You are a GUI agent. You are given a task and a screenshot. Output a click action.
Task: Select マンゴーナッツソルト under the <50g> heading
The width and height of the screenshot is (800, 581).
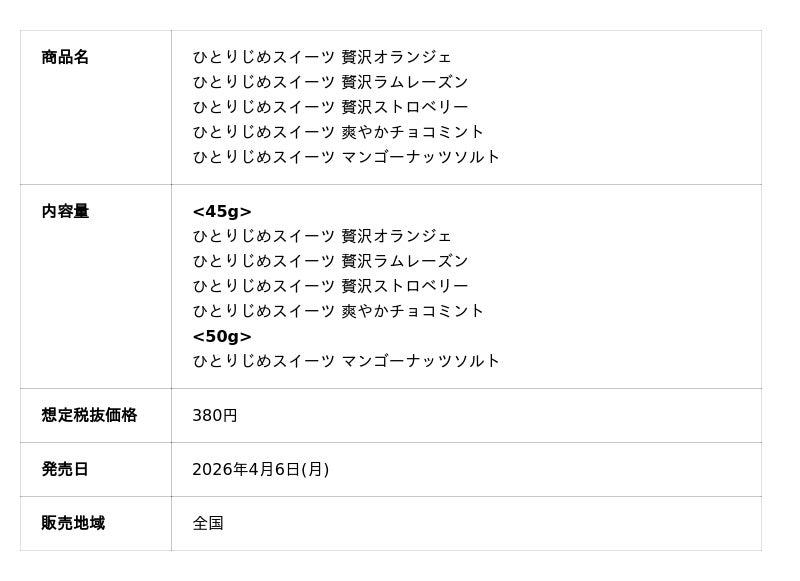tap(420, 361)
